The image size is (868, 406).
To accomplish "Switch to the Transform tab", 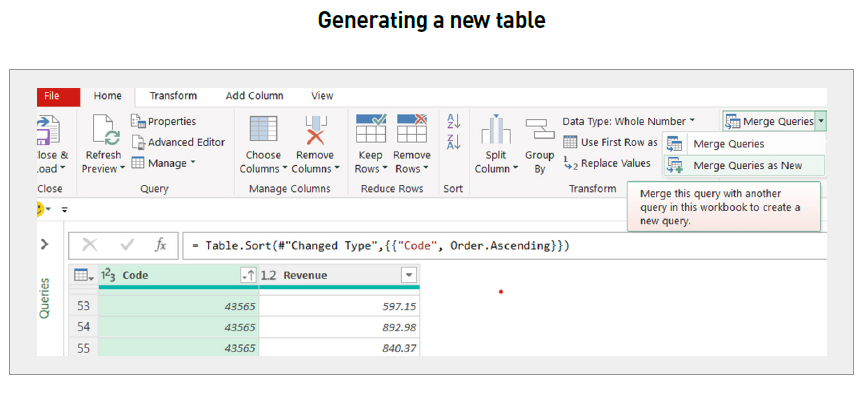I will pyautogui.click(x=173, y=96).
